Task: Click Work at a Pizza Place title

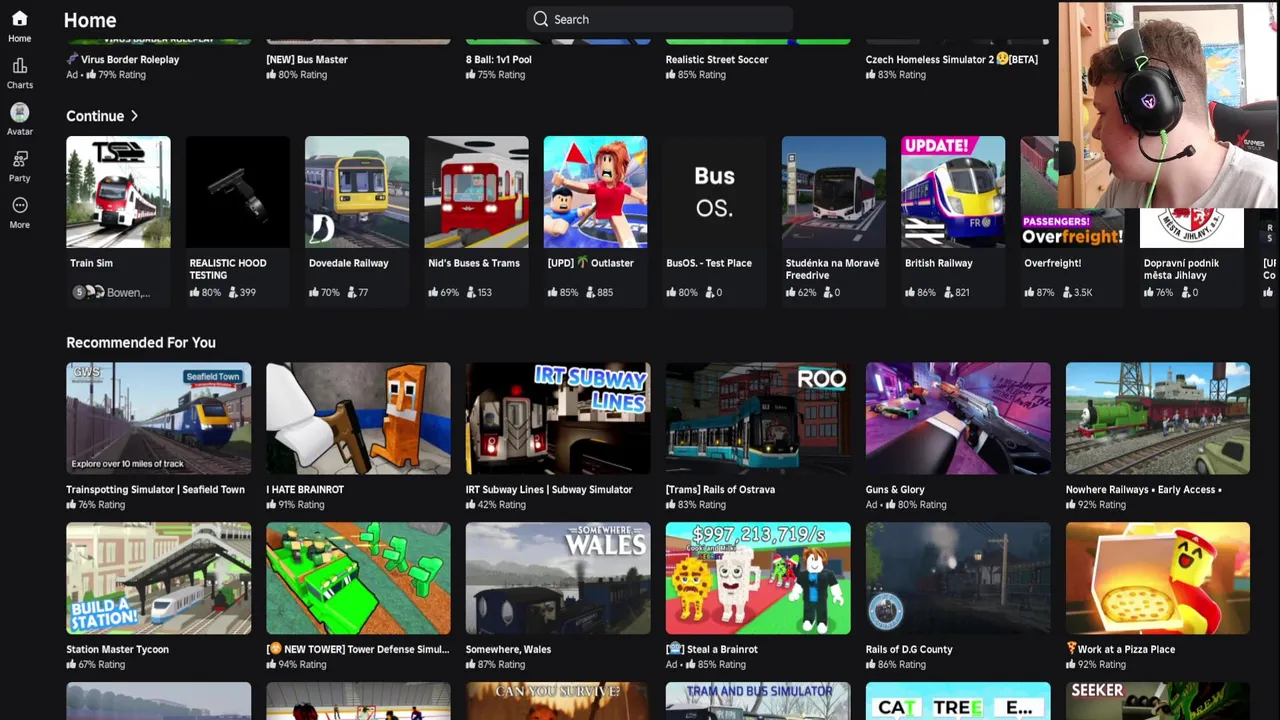Action: 1120,649
